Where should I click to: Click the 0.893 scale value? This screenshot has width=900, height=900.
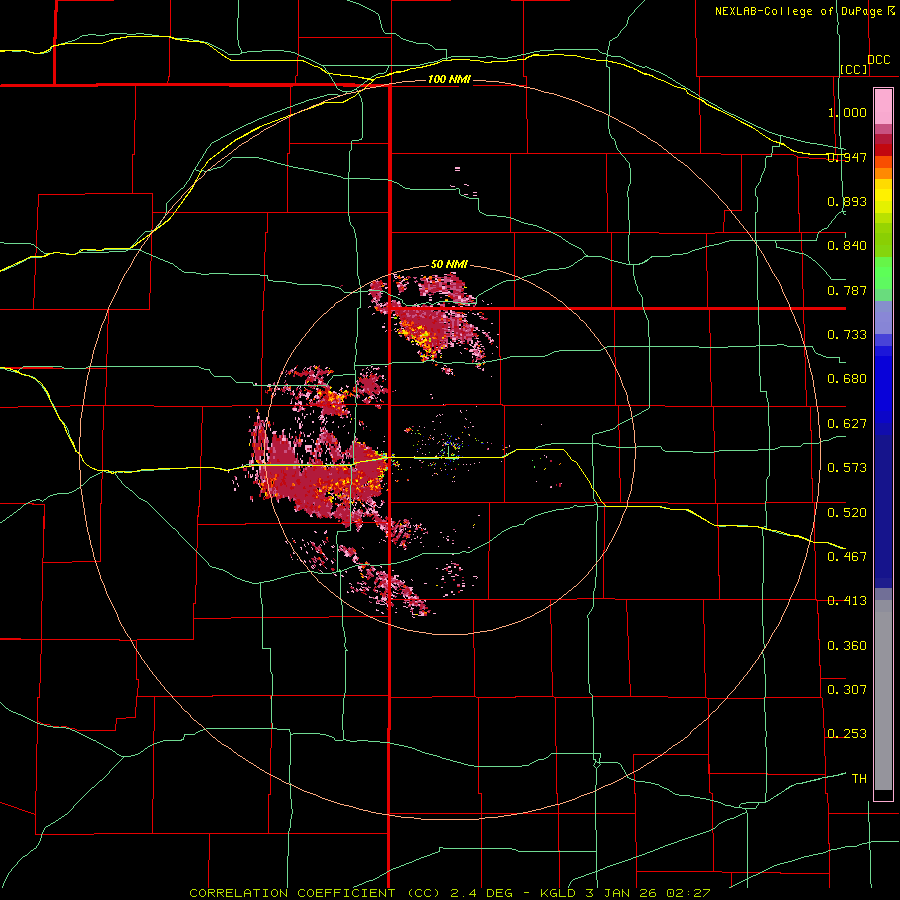[x=847, y=201]
